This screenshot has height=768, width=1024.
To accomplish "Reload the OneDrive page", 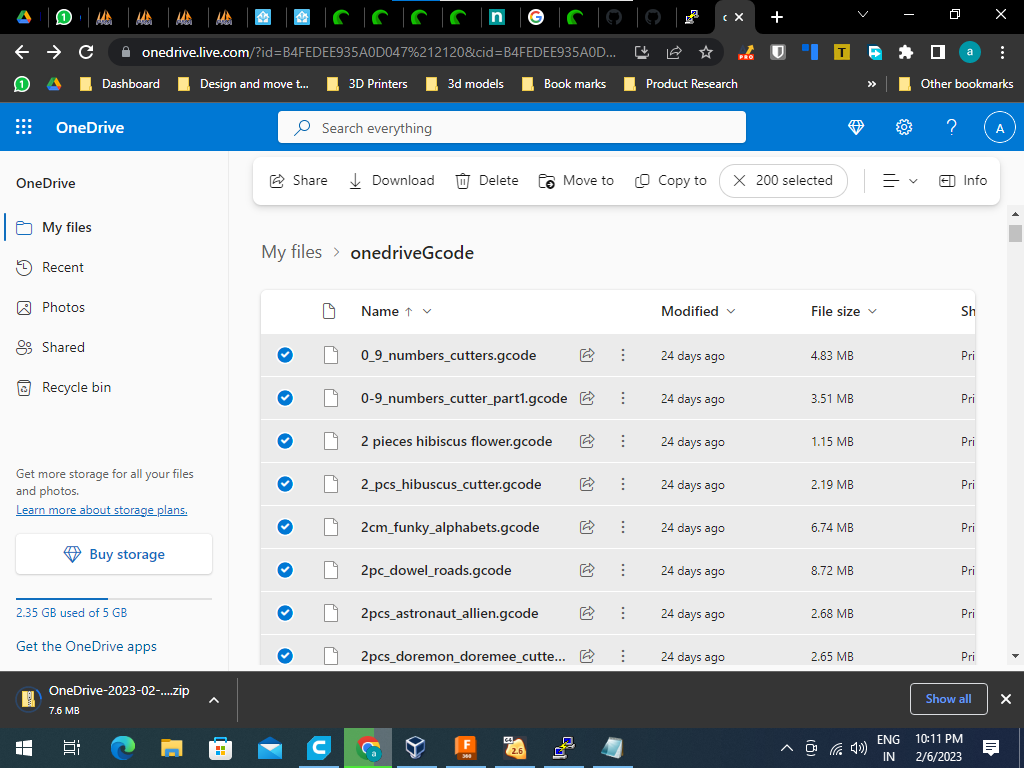I will (x=86, y=52).
